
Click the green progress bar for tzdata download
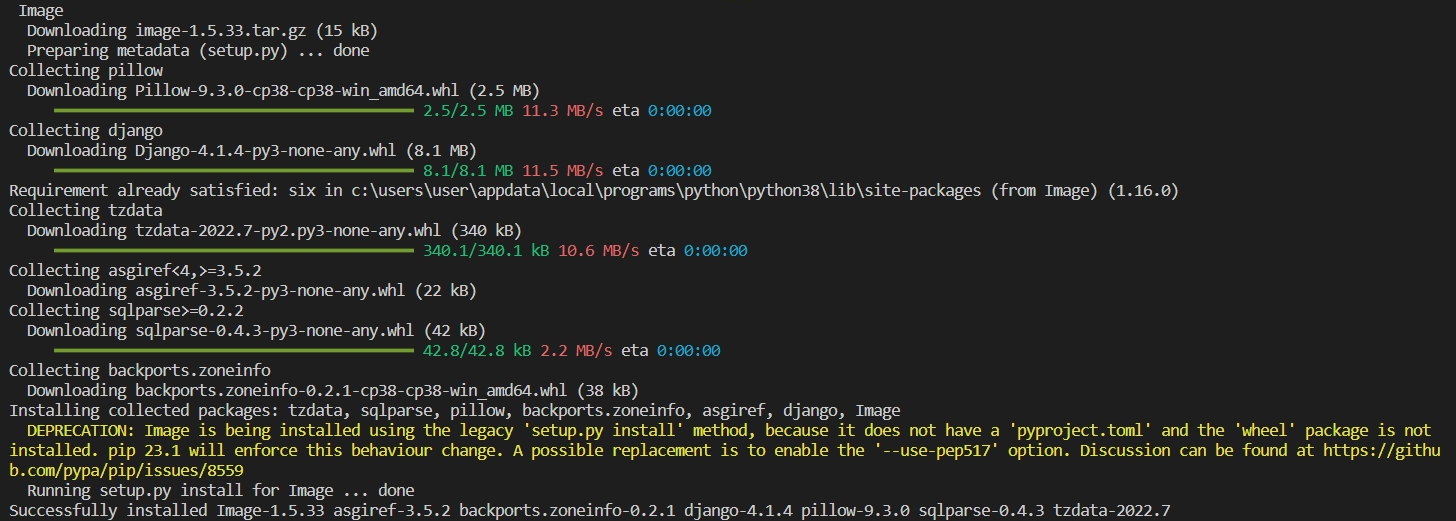coord(233,250)
